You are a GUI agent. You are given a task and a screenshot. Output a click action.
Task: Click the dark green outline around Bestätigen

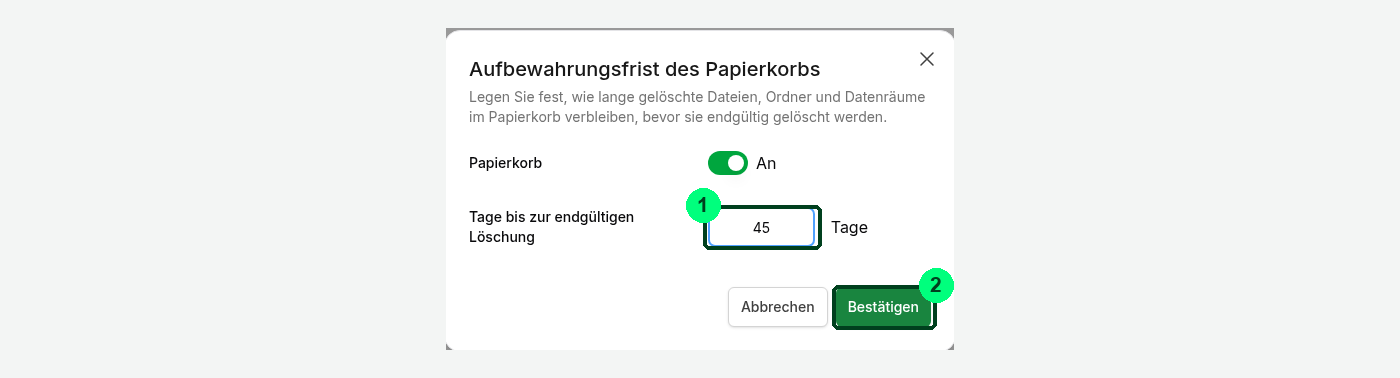883,327
